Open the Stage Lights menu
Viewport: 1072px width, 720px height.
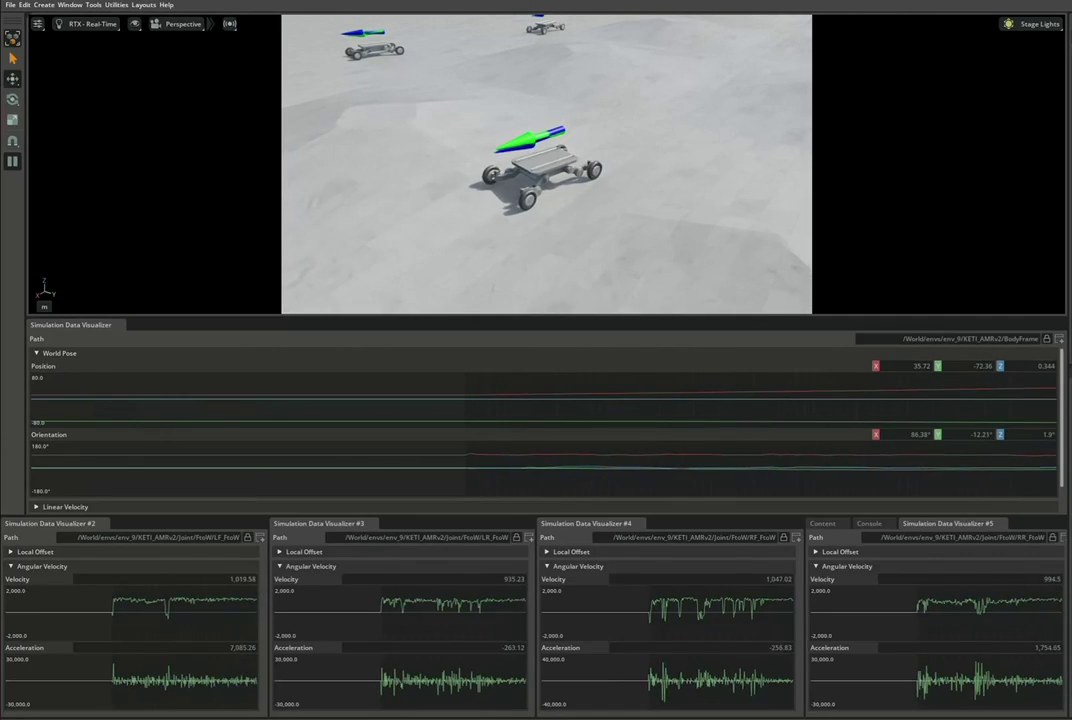[1032, 24]
